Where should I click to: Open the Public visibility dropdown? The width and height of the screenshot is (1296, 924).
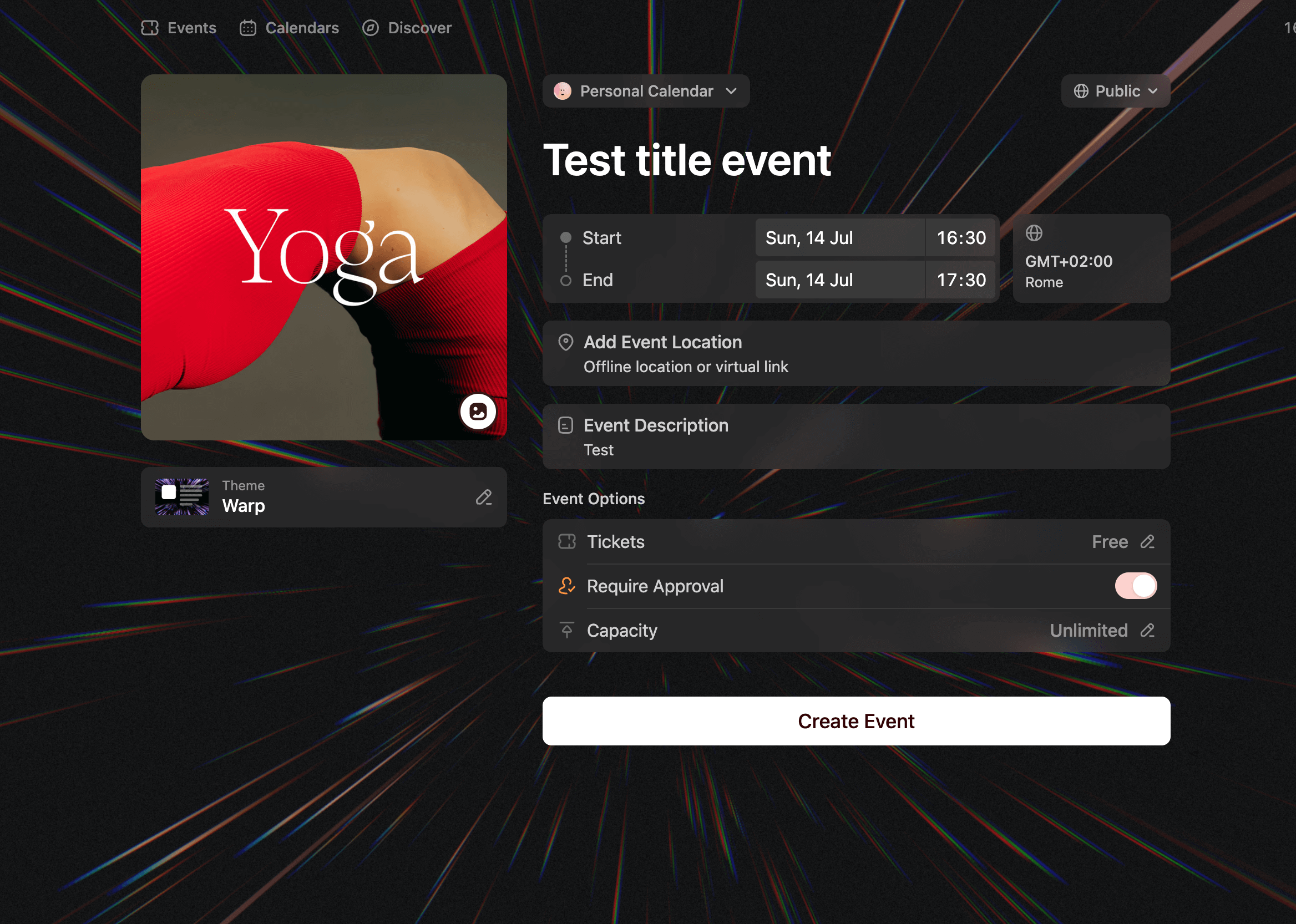coord(1115,91)
